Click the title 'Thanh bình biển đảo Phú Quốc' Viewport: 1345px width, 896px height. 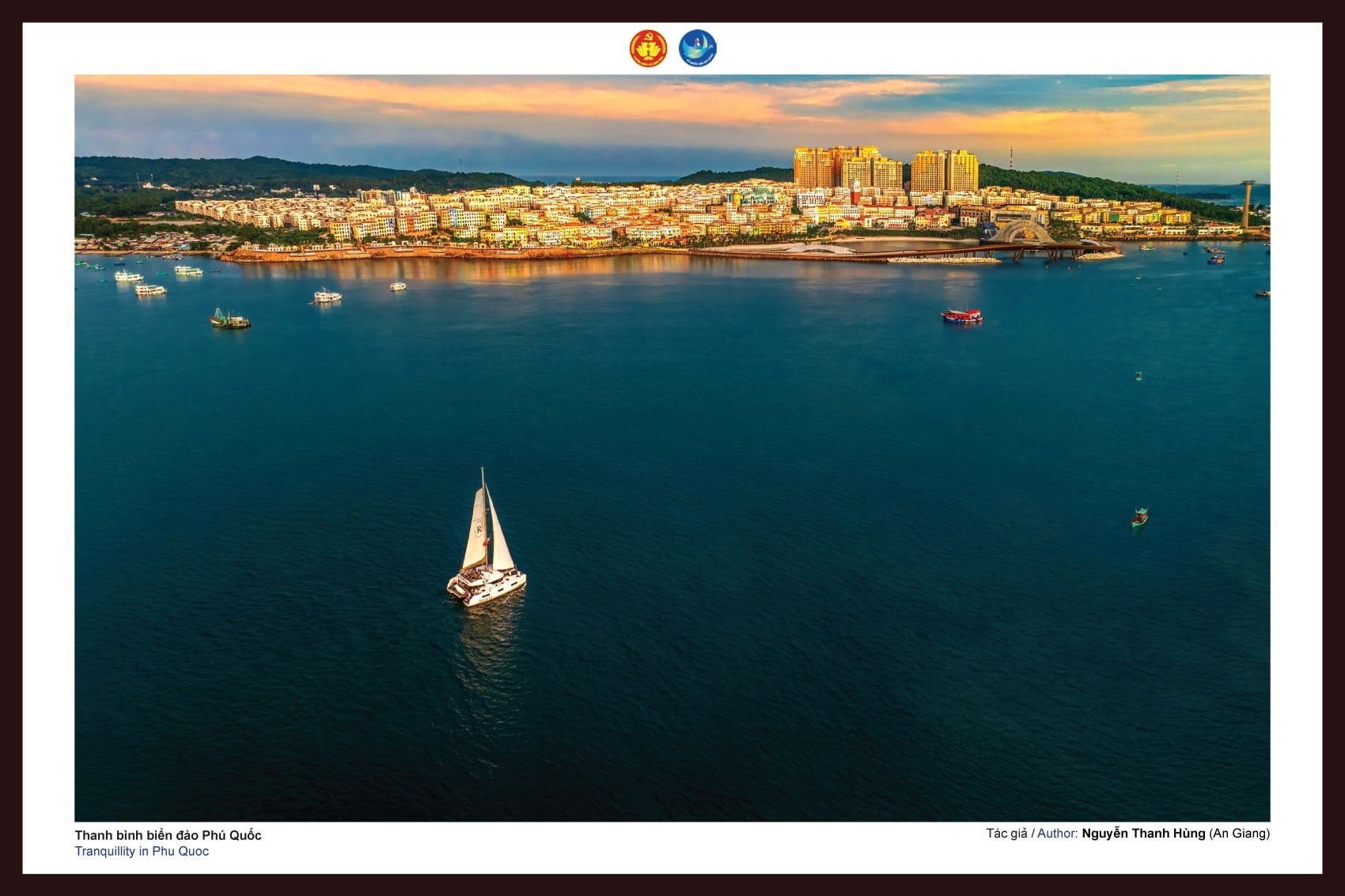168,835
